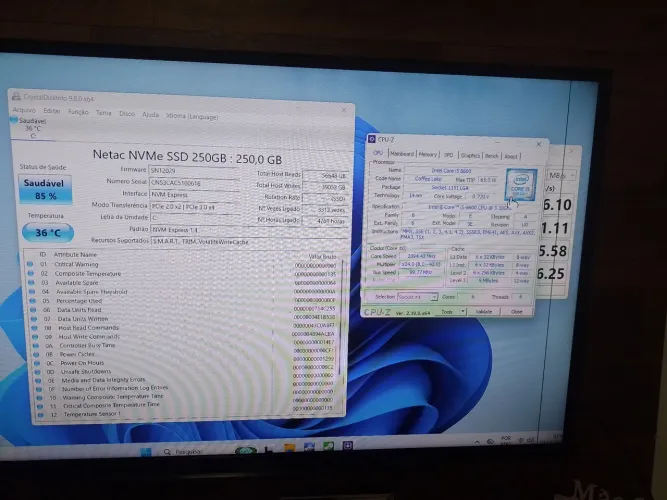The image size is (667, 500).
Task: Open the Windows Start menu
Action: tap(145, 451)
